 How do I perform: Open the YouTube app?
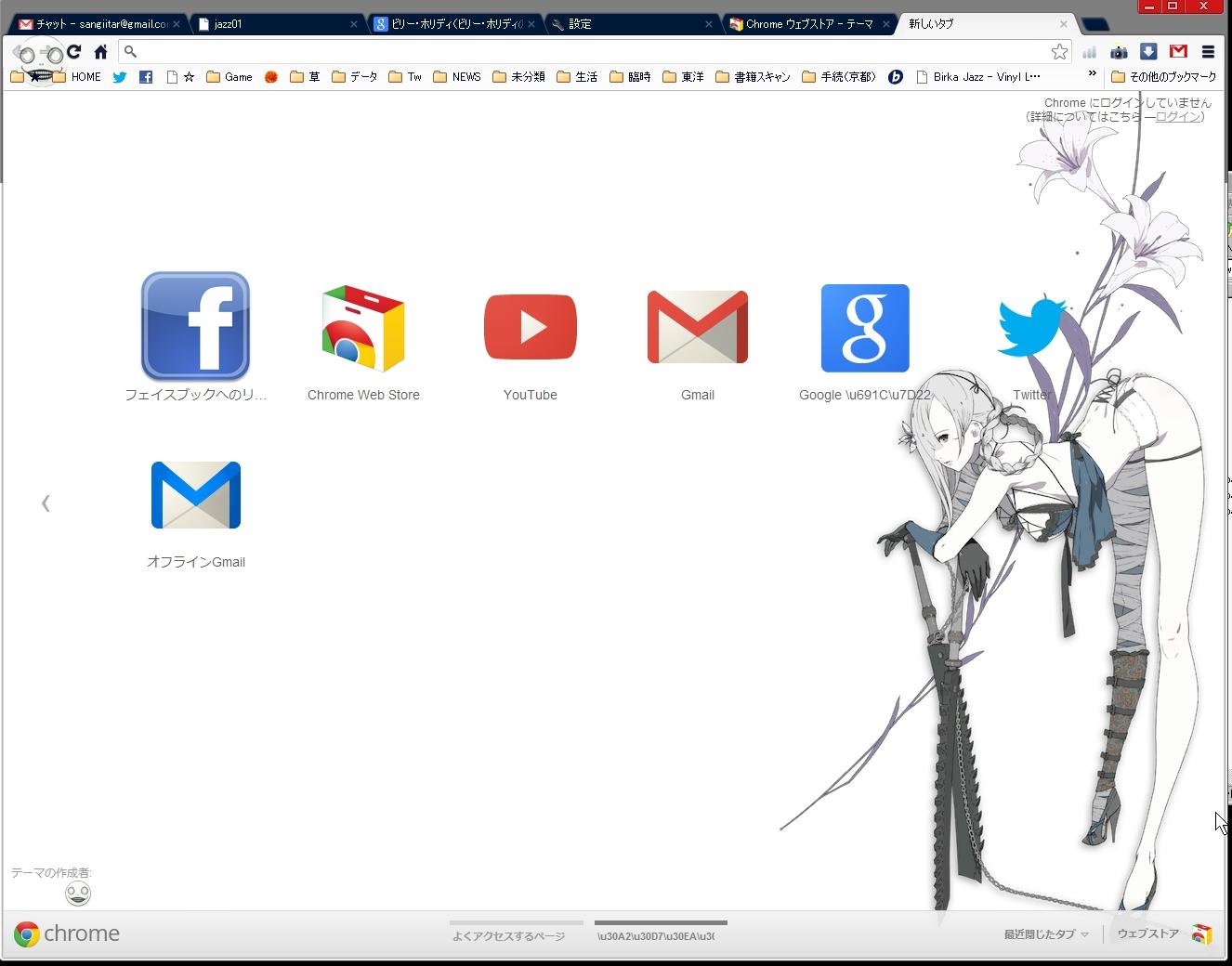531,327
